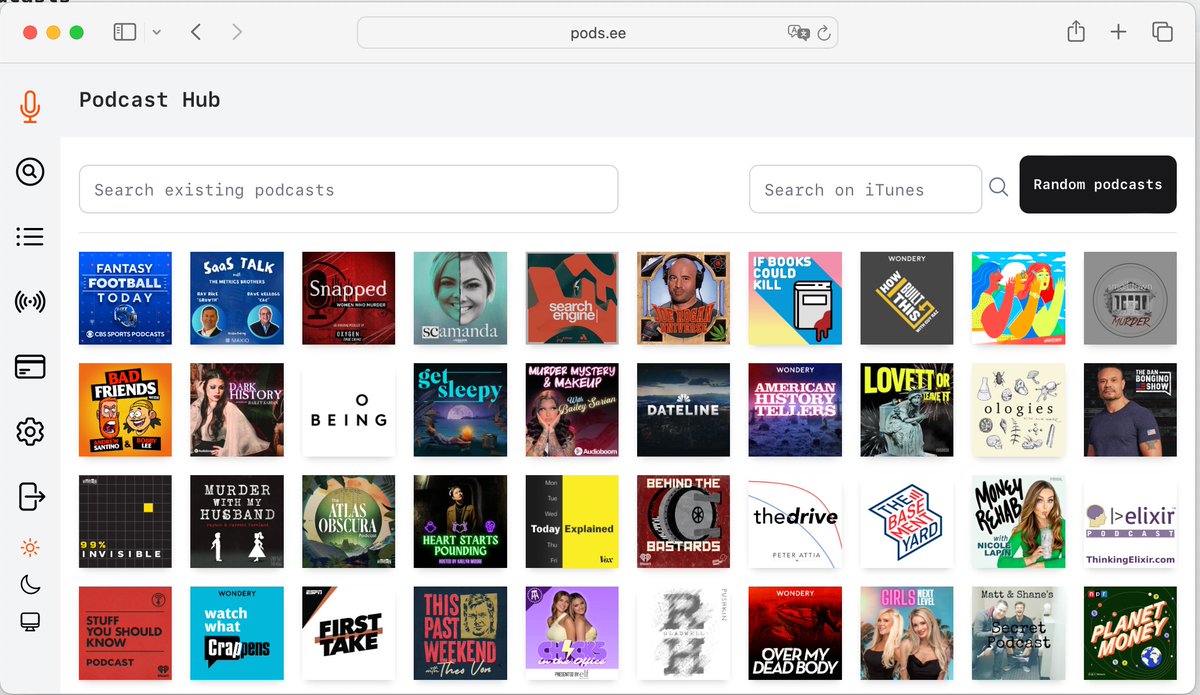Open Dateline podcast cover
1200x695 pixels.
click(684, 410)
